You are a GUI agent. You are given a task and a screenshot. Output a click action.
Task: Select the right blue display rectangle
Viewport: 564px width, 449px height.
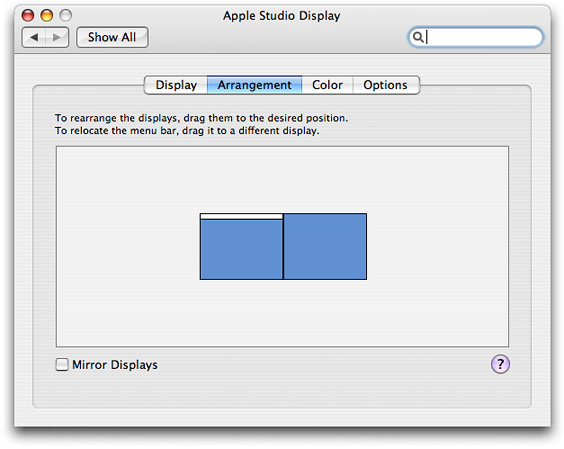click(x=325, y=246)
